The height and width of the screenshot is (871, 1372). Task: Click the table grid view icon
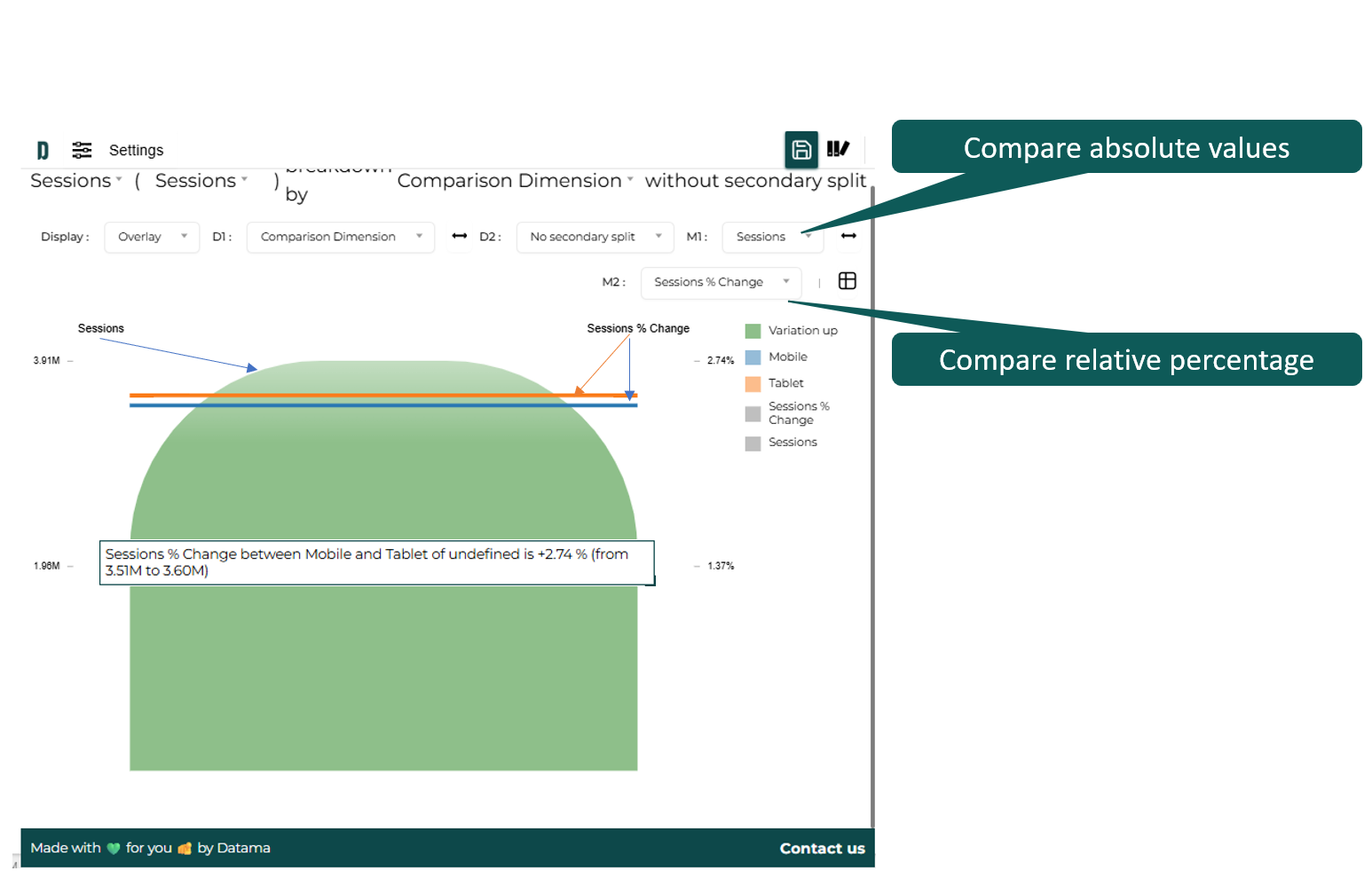(847, 281)
